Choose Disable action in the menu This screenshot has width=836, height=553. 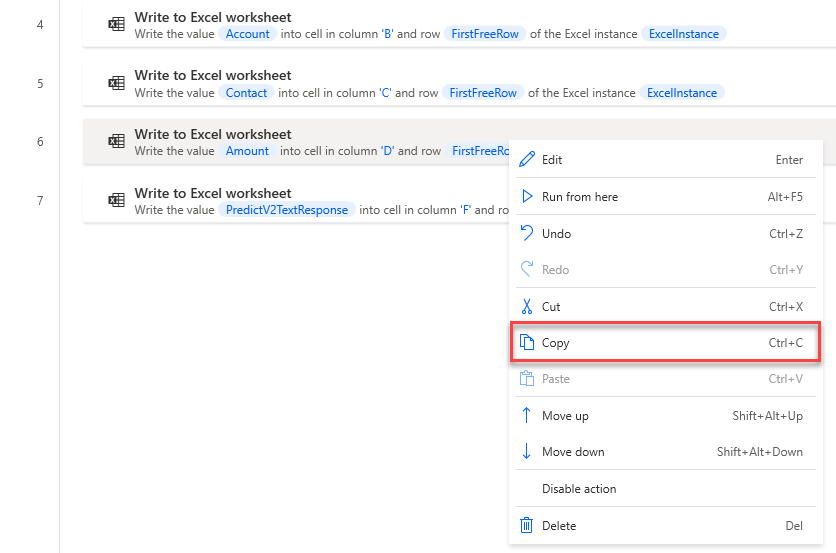tap(665, 488)
